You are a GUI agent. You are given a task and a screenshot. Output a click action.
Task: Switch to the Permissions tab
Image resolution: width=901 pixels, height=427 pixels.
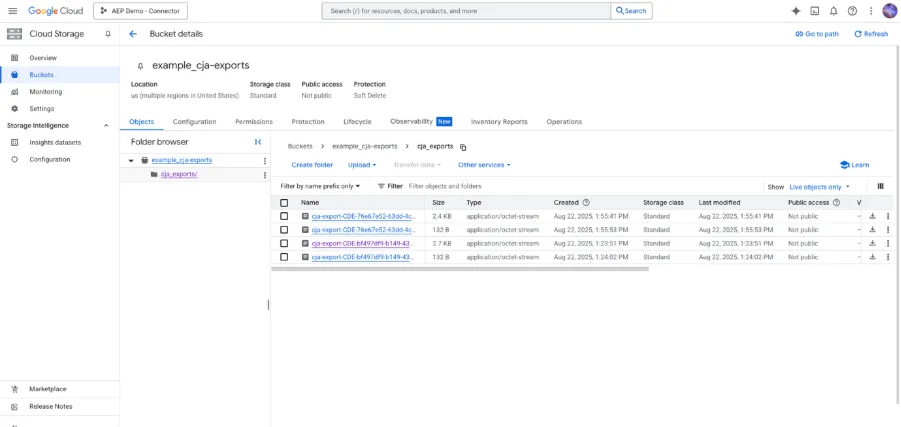pos(254,122)
